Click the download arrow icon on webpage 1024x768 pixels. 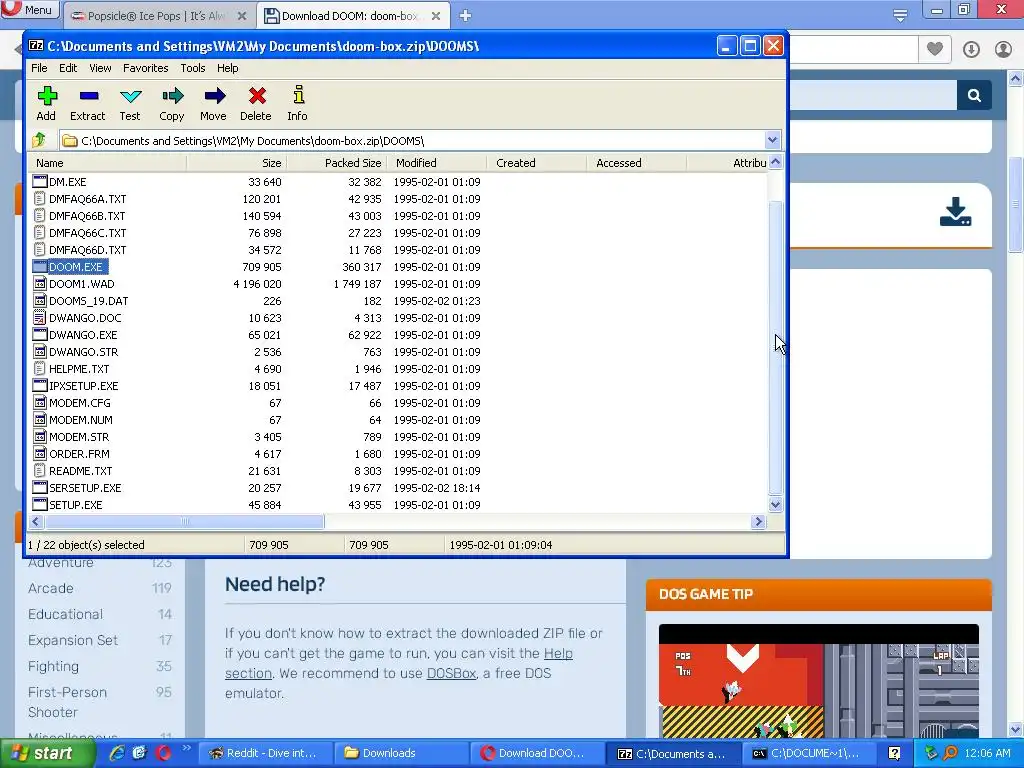point(955,212)
